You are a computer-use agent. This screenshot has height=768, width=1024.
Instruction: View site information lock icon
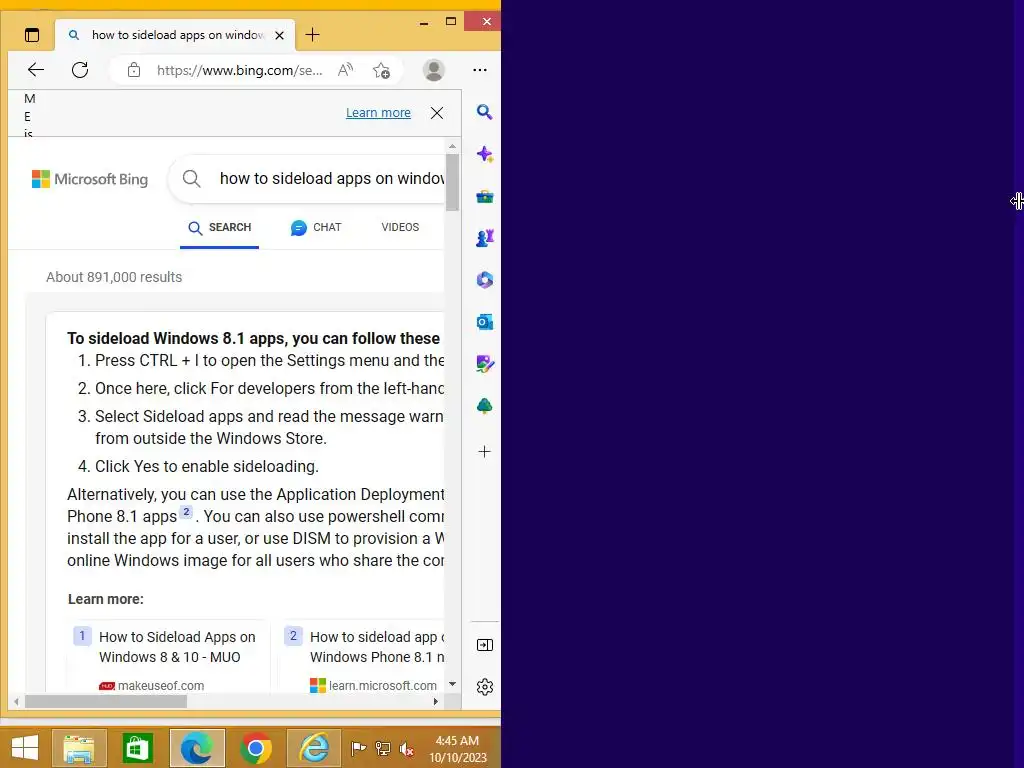click(134, 70)
